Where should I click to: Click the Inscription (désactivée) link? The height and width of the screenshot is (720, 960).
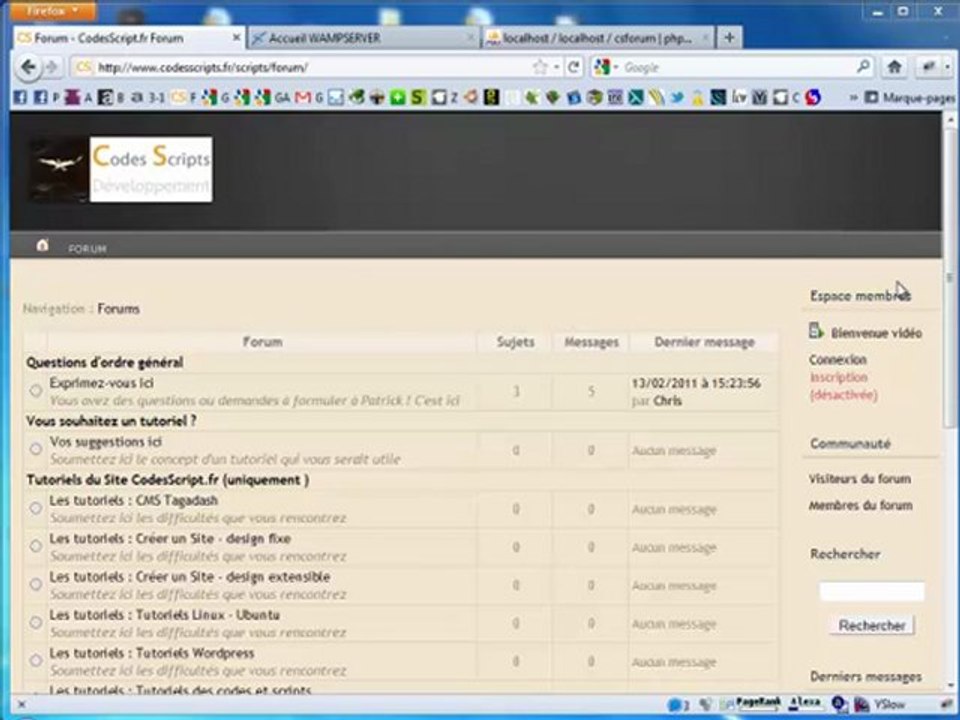[x=843, y=386]
